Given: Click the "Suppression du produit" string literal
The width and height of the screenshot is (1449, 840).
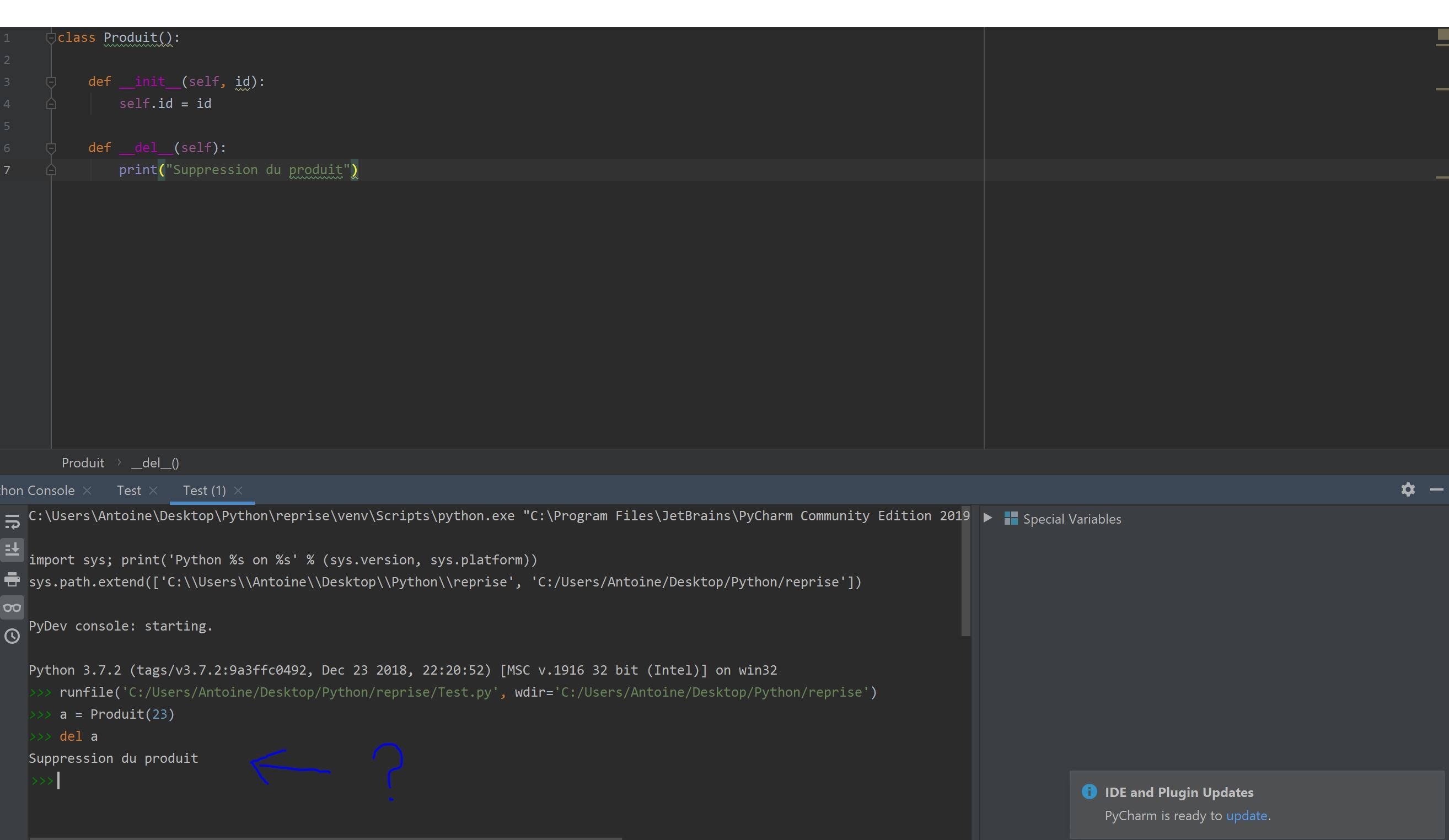Looking at the screenshot, I should point(257,170).
